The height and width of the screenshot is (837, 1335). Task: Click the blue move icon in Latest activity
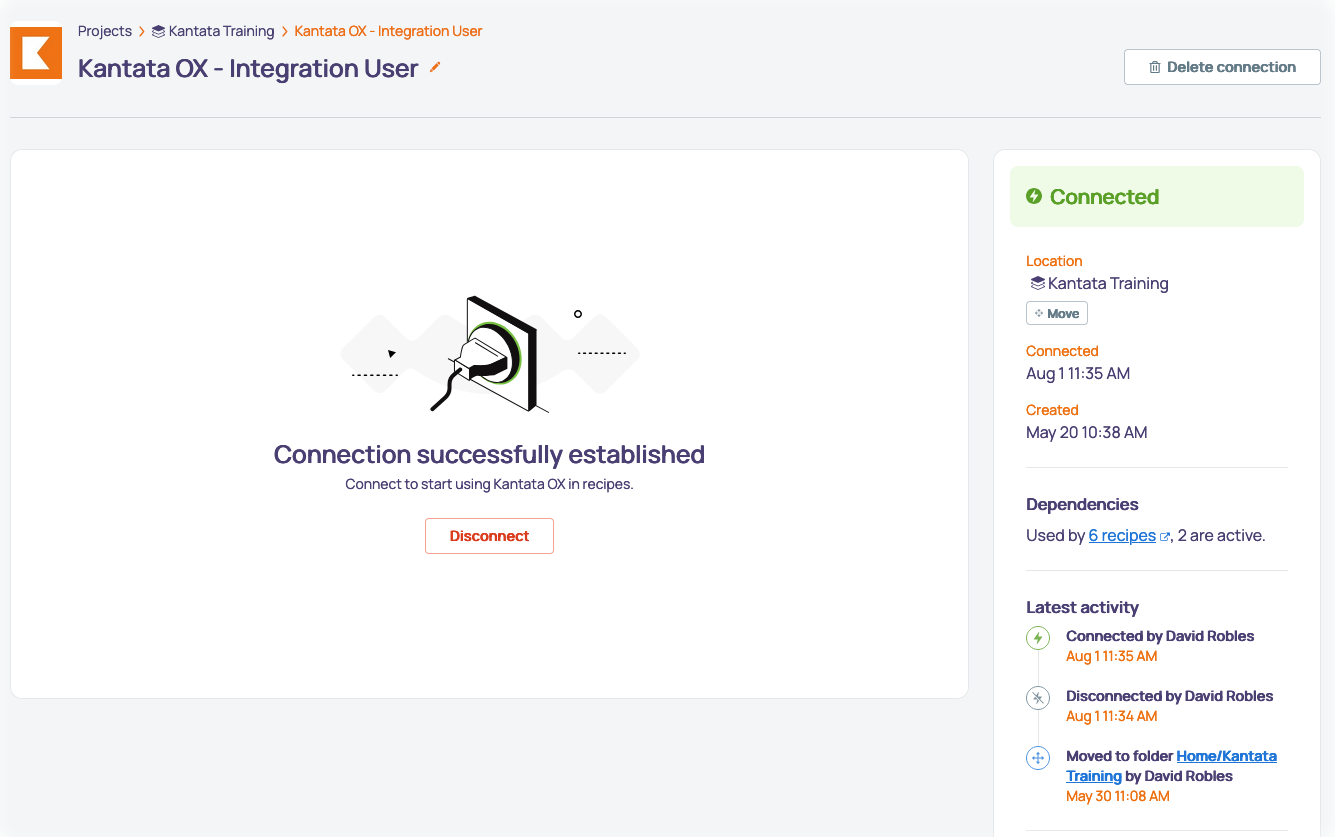[x=1038, y=758]
